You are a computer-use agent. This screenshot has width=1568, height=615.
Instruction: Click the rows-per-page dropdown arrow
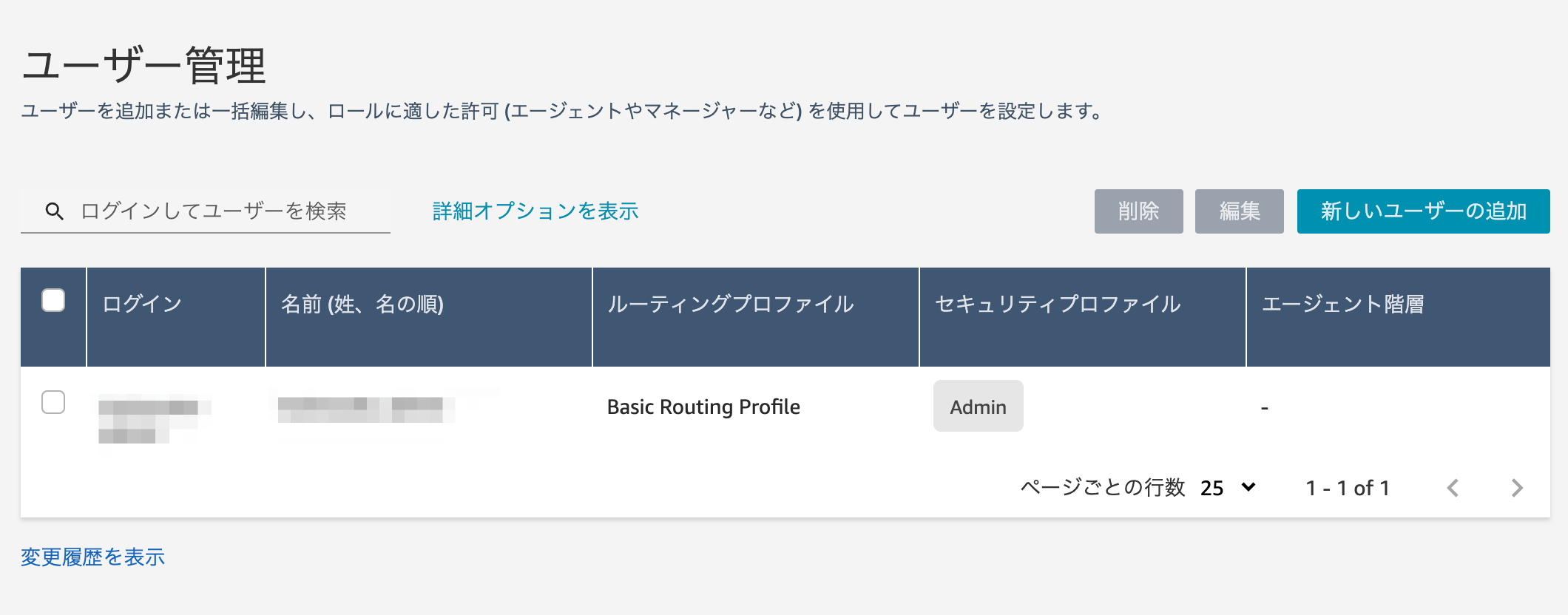pyautogui.click(x=1248, y=487)
